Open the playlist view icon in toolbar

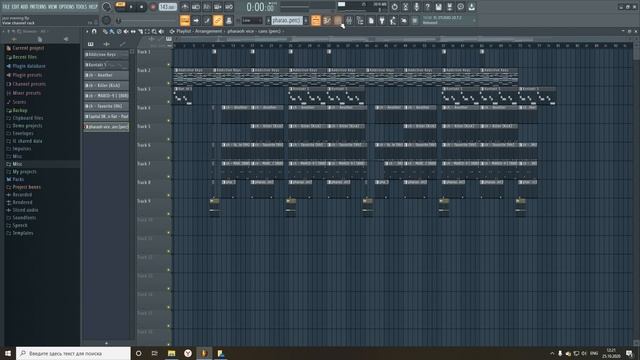(x=316, y=20)
